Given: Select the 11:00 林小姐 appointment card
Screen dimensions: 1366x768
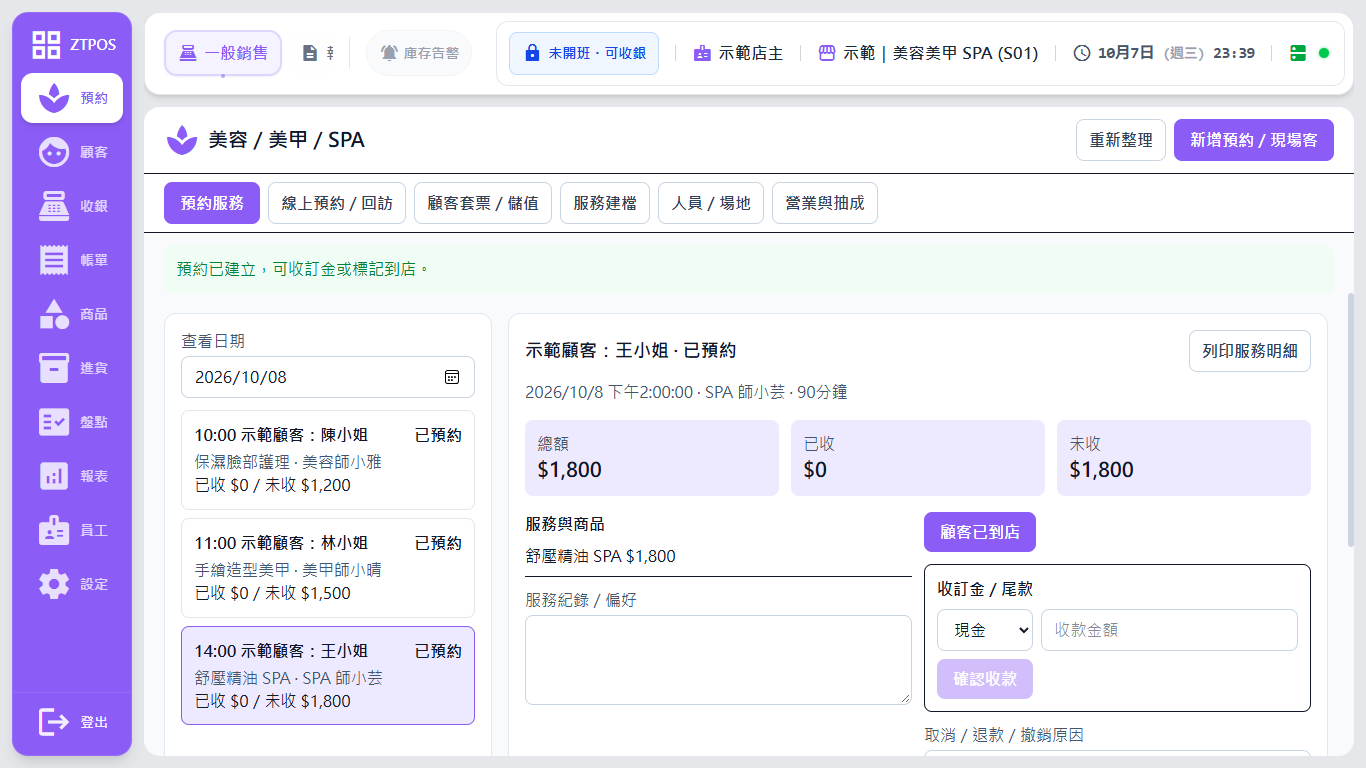Looking at the screenshot, I should point(328,568).
